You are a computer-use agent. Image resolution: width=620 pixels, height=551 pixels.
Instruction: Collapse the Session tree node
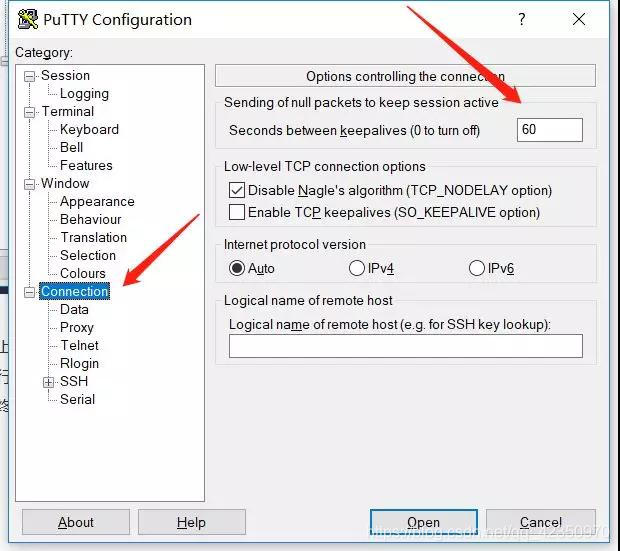pyautogui.click(x=29, y=76)
